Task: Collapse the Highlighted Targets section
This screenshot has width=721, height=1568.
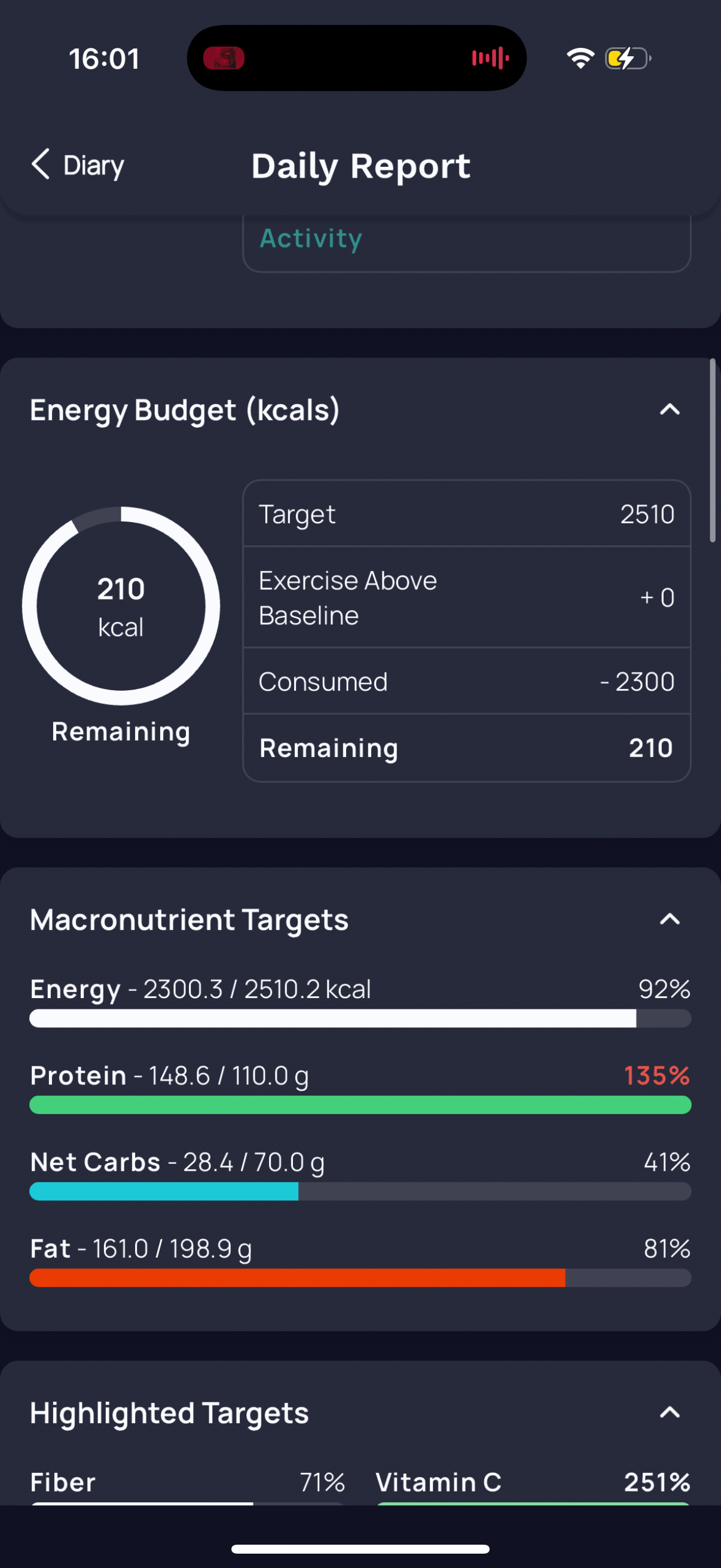Action: coord(669,1412)
